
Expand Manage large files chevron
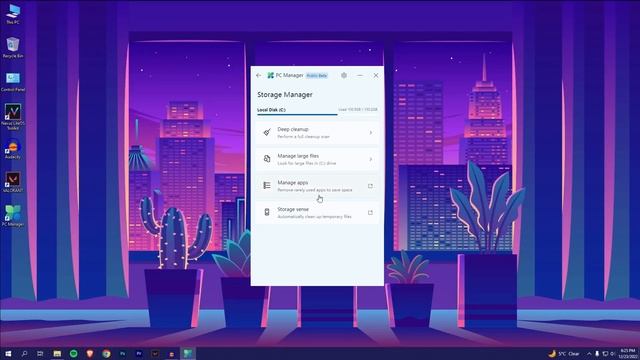371,159
